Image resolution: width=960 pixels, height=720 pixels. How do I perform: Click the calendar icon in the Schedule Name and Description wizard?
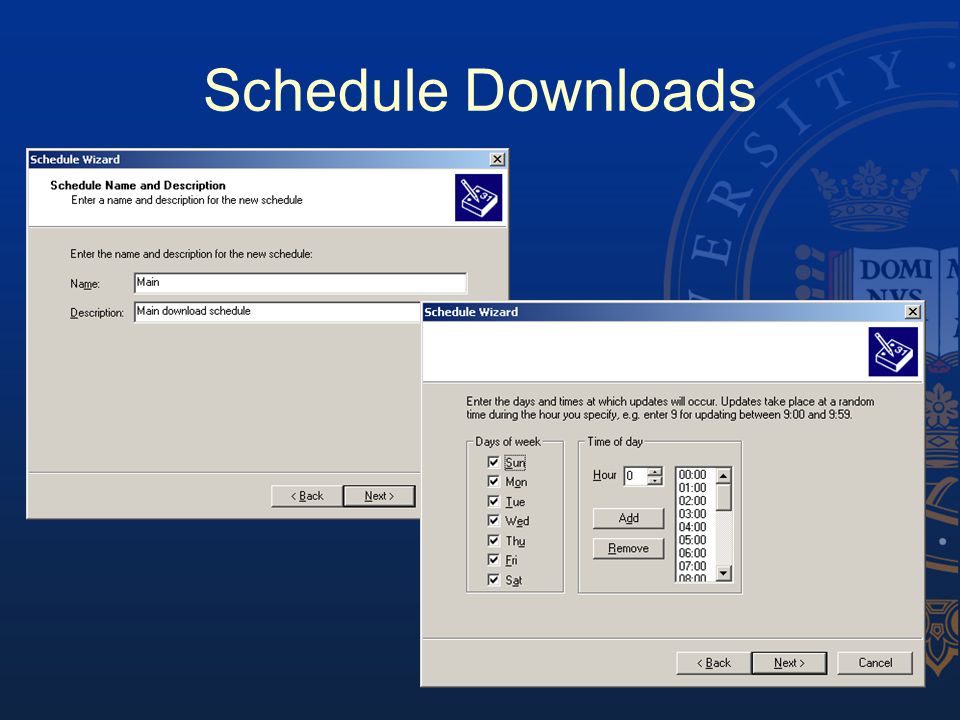[x=478, y=198]
